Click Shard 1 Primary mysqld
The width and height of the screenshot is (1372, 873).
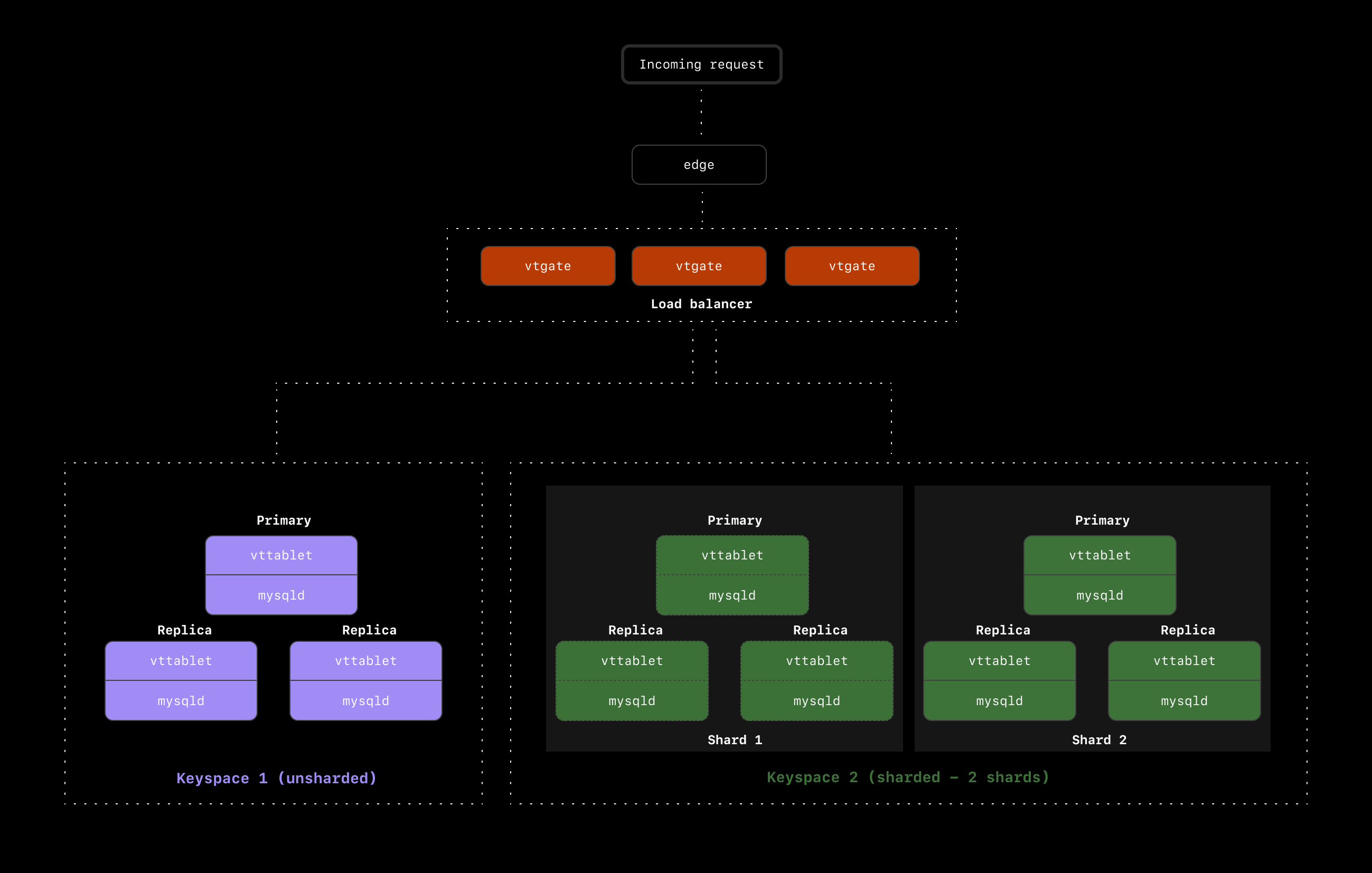click(x=732, y=594)
